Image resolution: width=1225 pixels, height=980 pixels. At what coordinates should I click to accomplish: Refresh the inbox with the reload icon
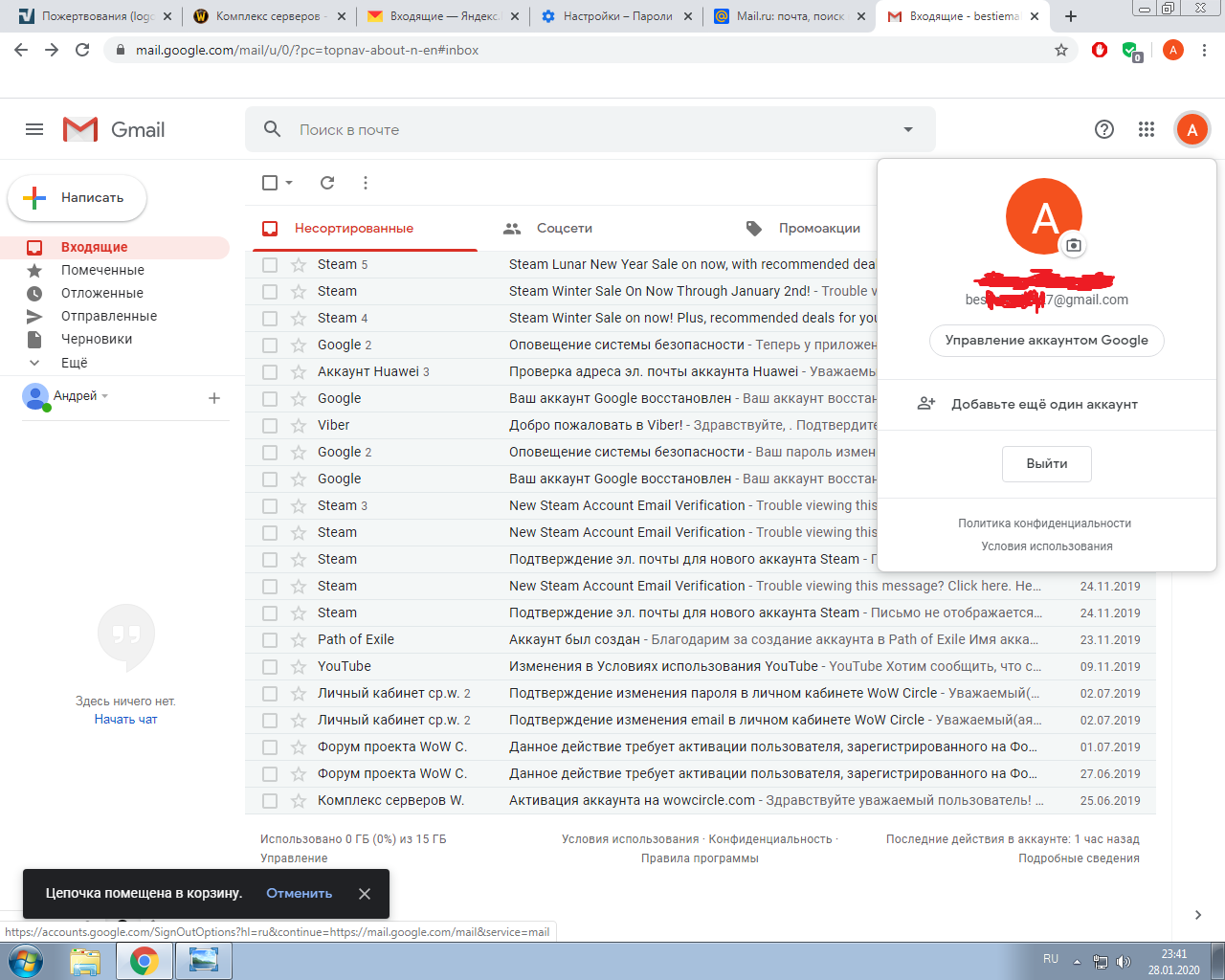[x=327, y=183]
